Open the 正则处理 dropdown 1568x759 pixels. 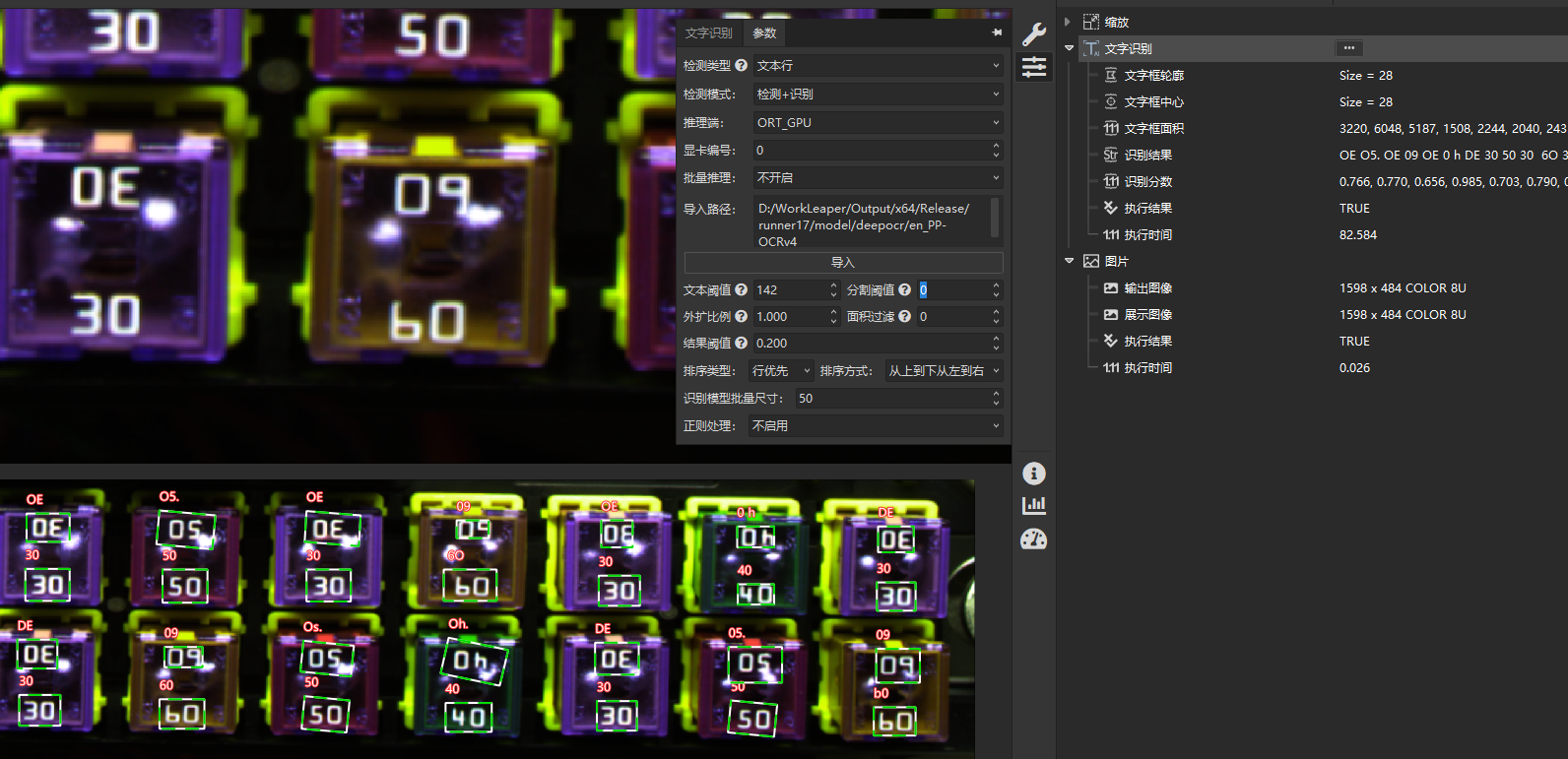point(876,426)
